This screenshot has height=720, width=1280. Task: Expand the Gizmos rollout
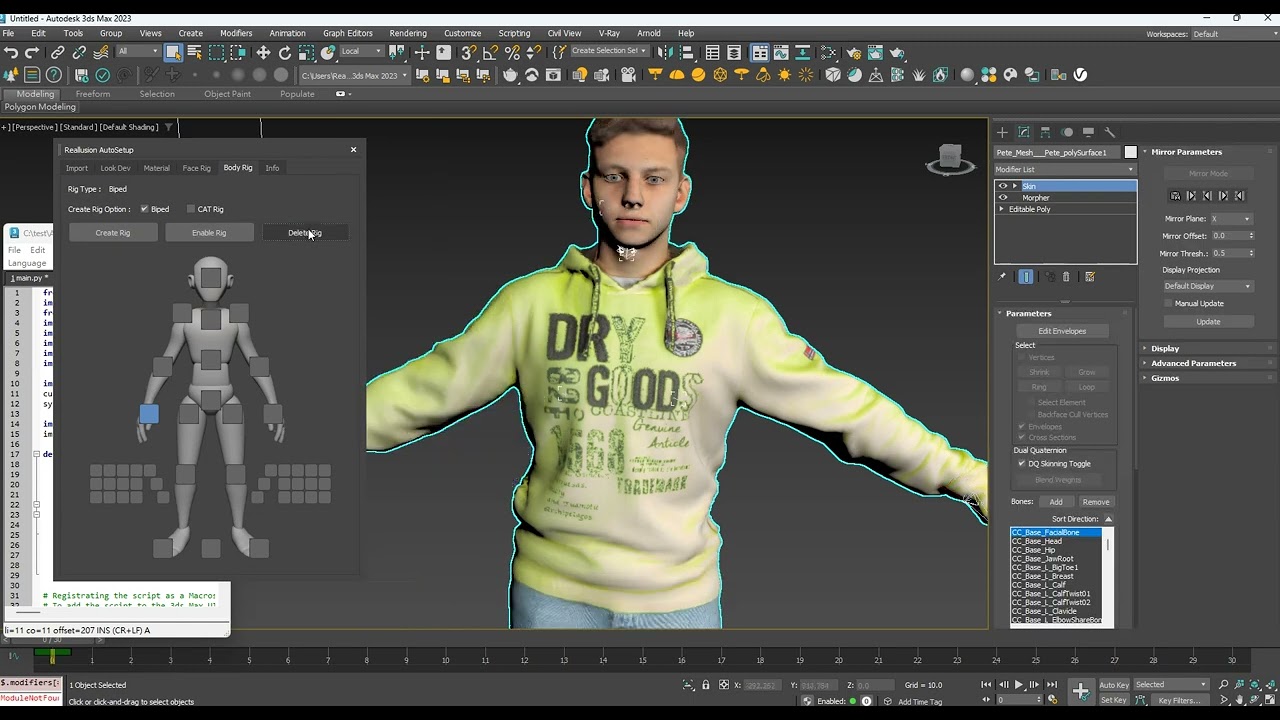point(1164,378)
